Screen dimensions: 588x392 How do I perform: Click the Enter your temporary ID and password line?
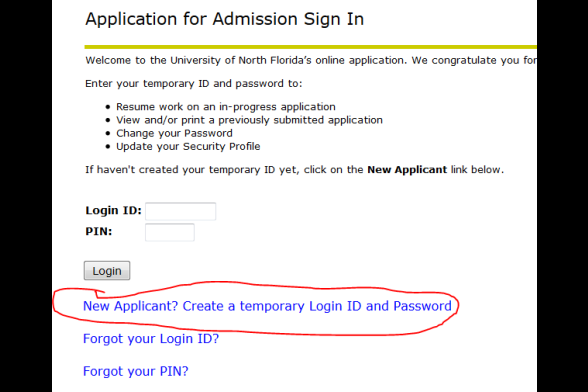click(x=194, y=83)
